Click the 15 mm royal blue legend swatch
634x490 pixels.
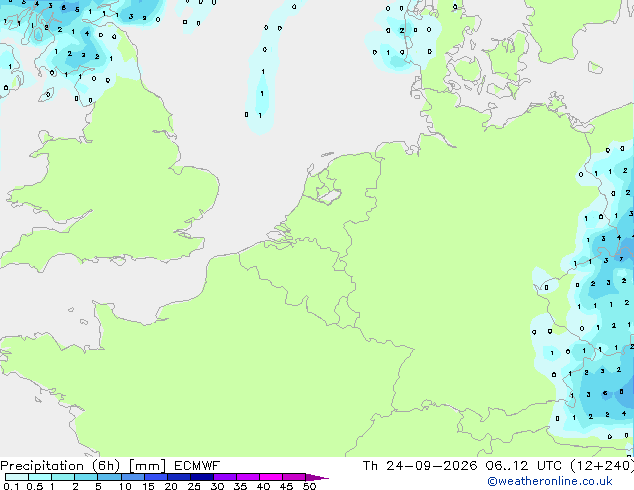(x=156, y=477)
